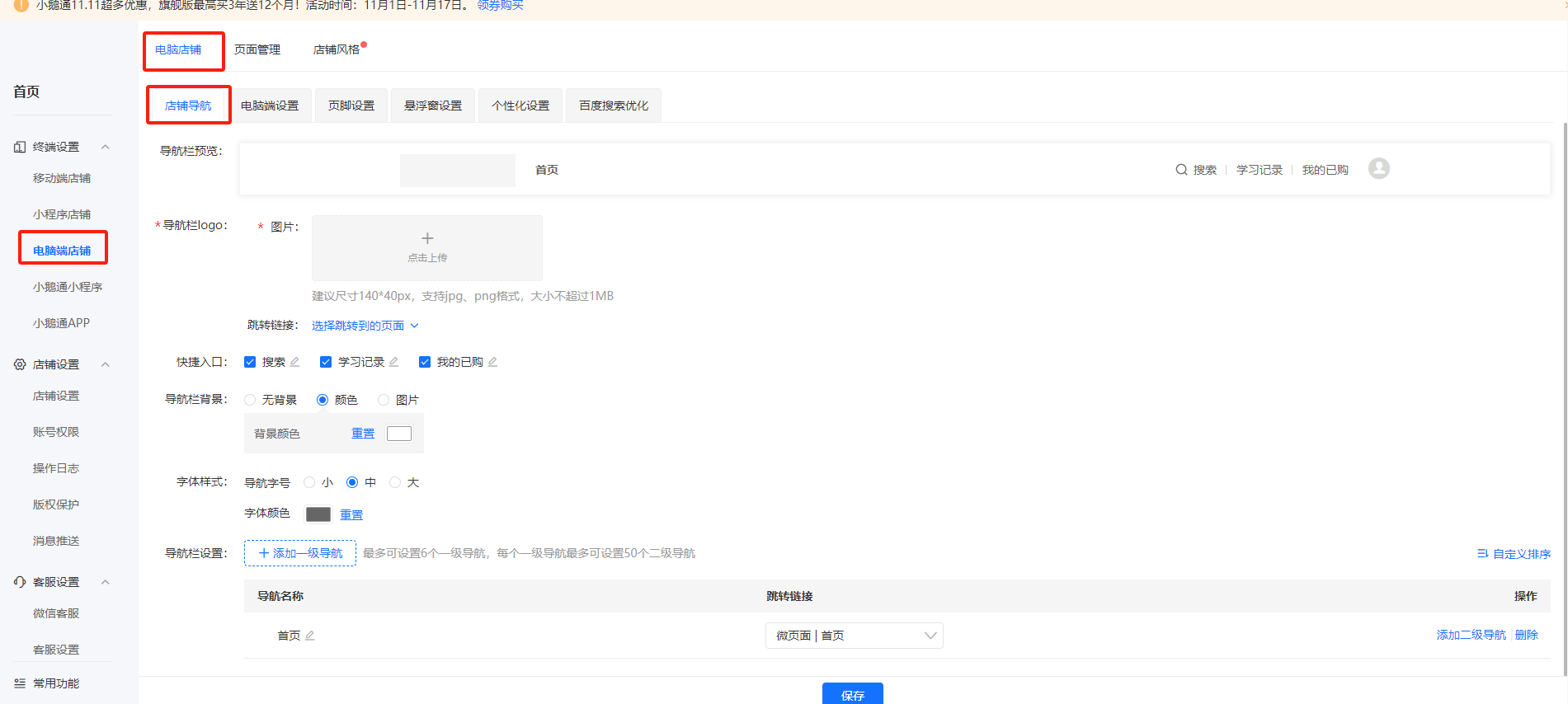Click the 自定义排序 link
The width and height of the screenshot is (1568, 704).
coord(1522,554)
